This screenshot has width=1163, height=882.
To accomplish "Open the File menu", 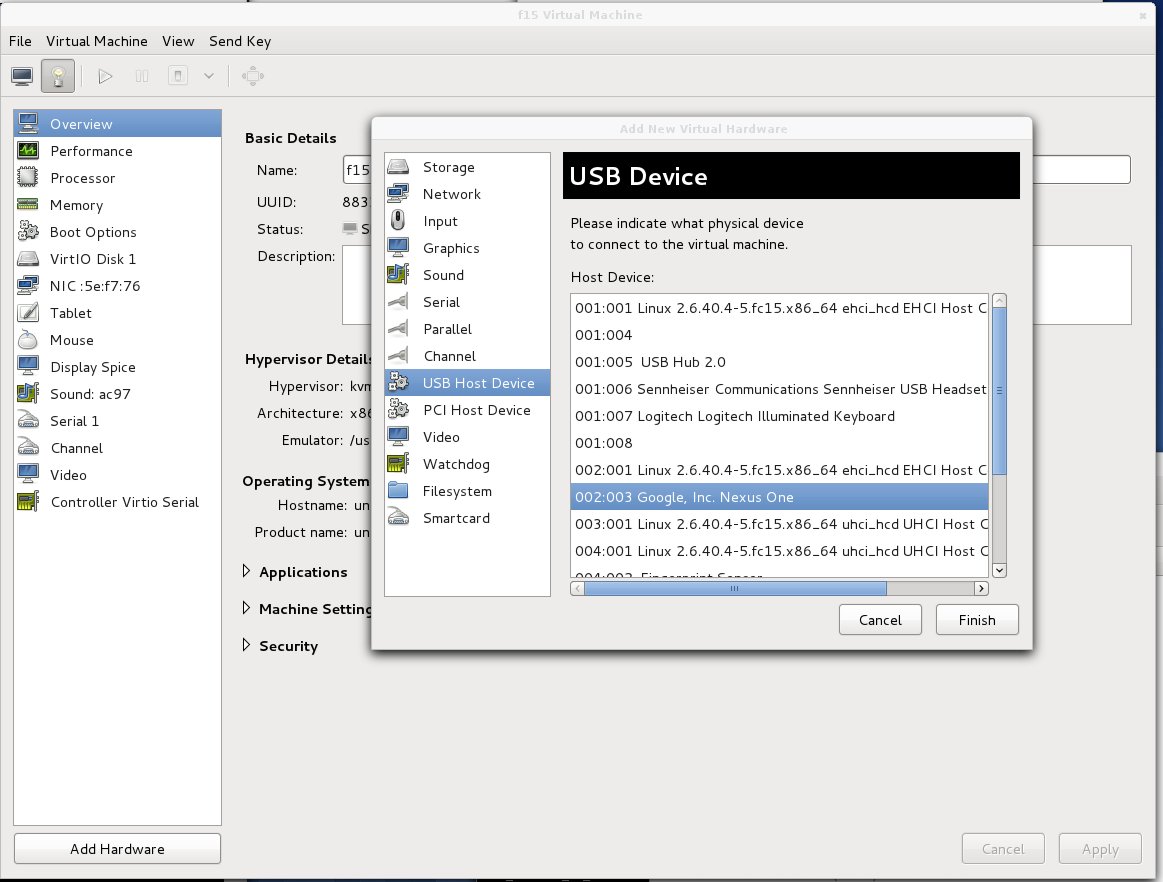I will point(20,42).
